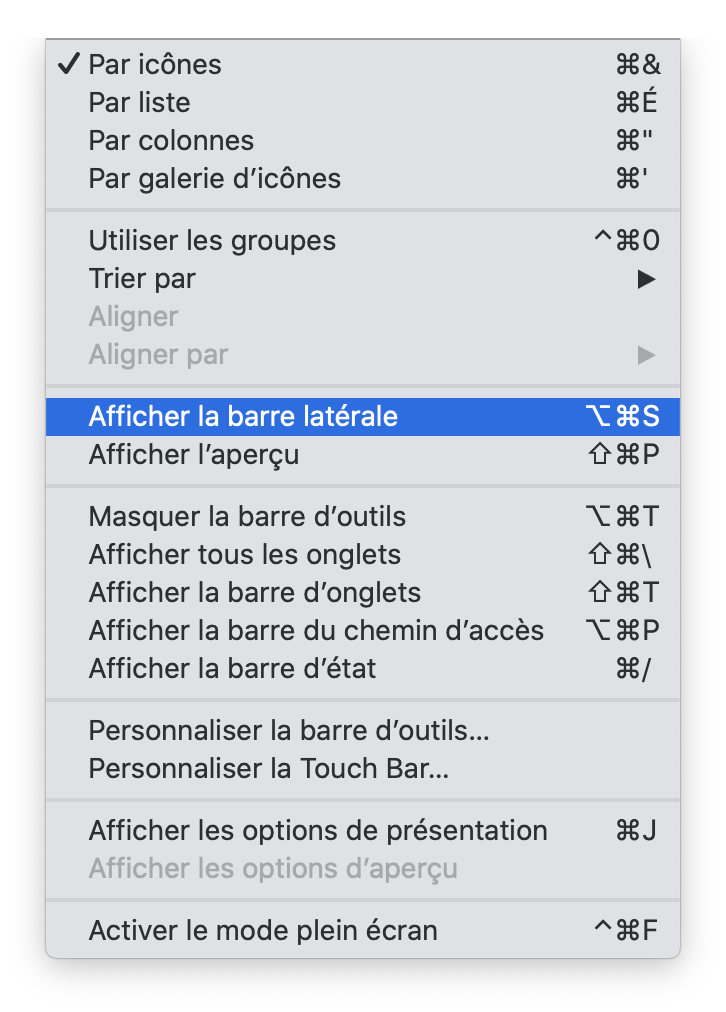Click the greyed 'Aligner' menu entry

point(133,317)
